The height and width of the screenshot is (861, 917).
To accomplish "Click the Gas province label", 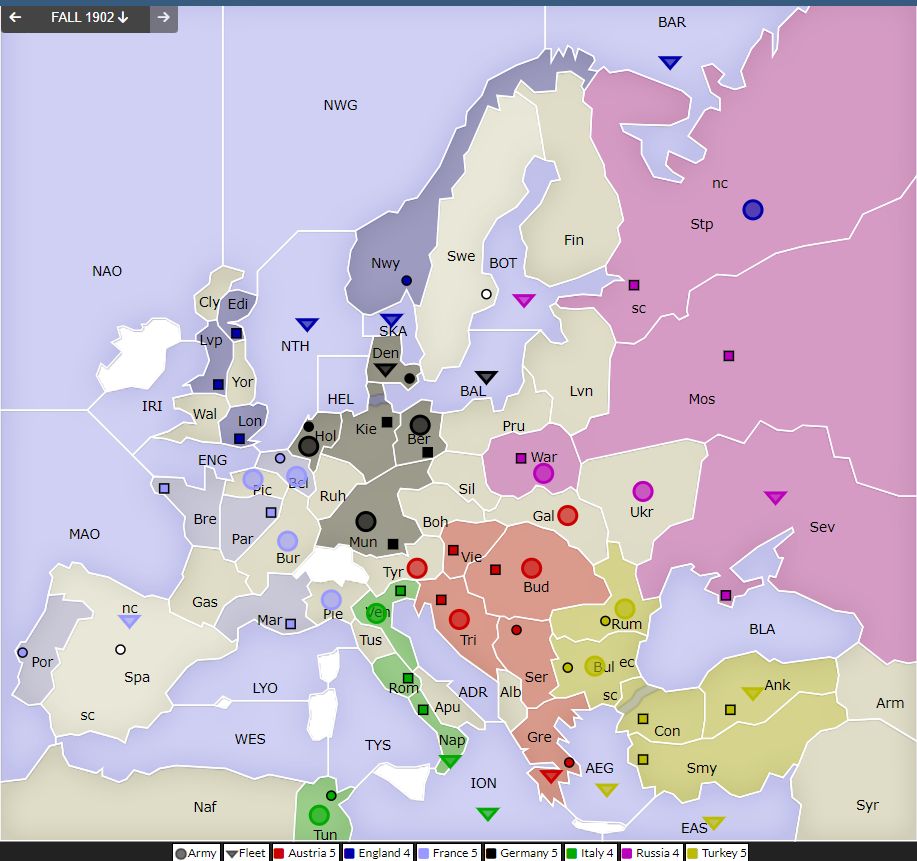I will click(x=205, y=602).
